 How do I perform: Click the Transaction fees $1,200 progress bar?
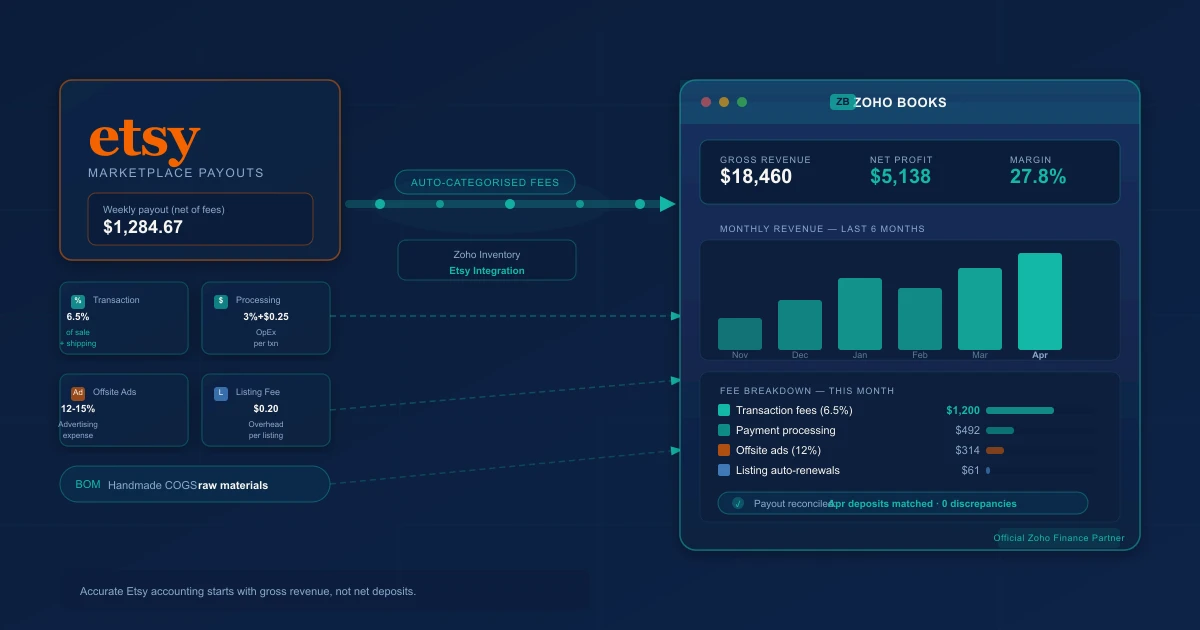1020,410
